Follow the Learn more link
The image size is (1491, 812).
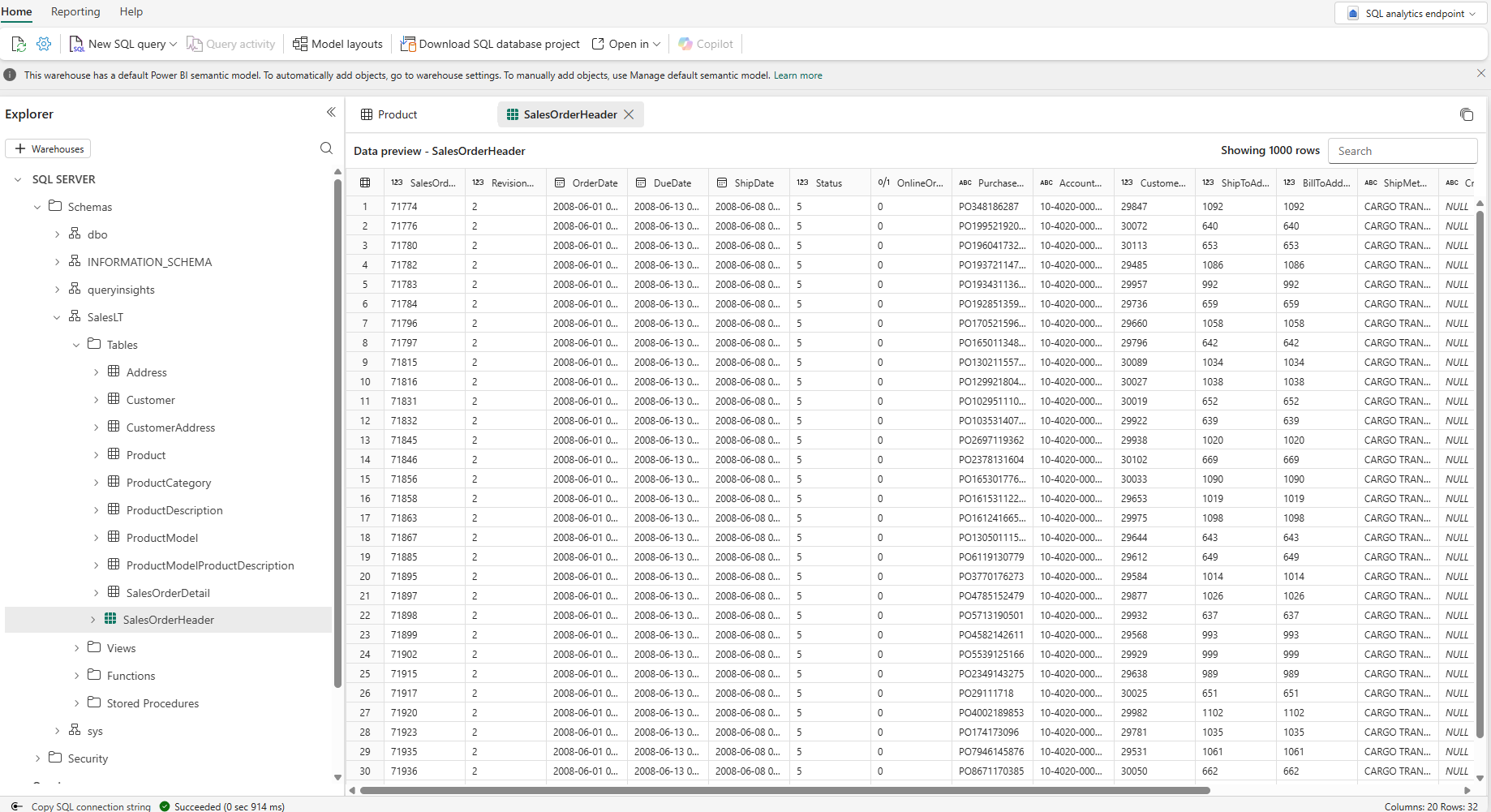[797, 75]
